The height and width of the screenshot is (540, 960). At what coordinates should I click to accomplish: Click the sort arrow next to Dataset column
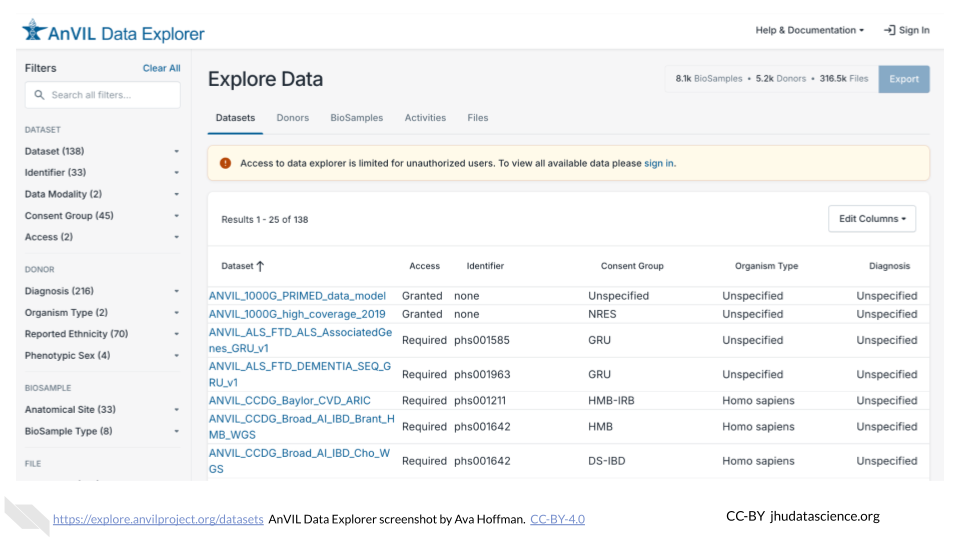coord(260,266)
